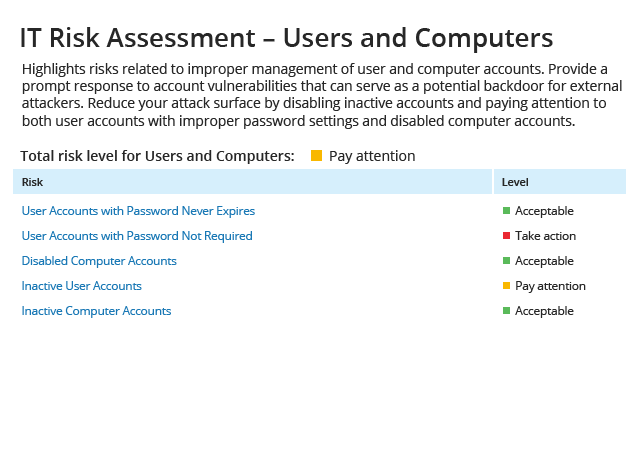The image size is (640, 450).
Task: Click Pay attention text beside total risk level
Action: click(372, 156)
